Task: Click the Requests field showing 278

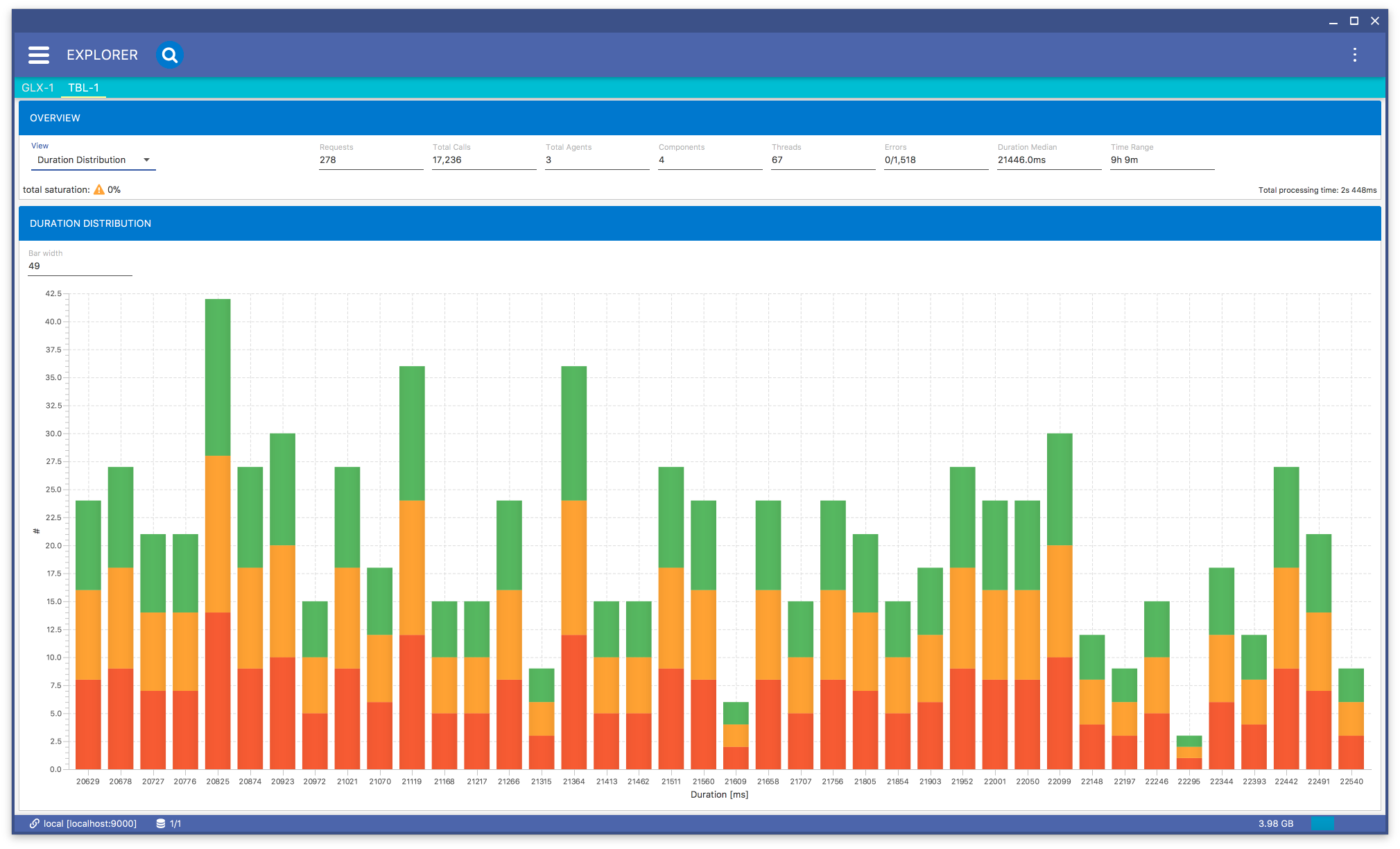Action: pyautogui.click(x=371, y=160)
